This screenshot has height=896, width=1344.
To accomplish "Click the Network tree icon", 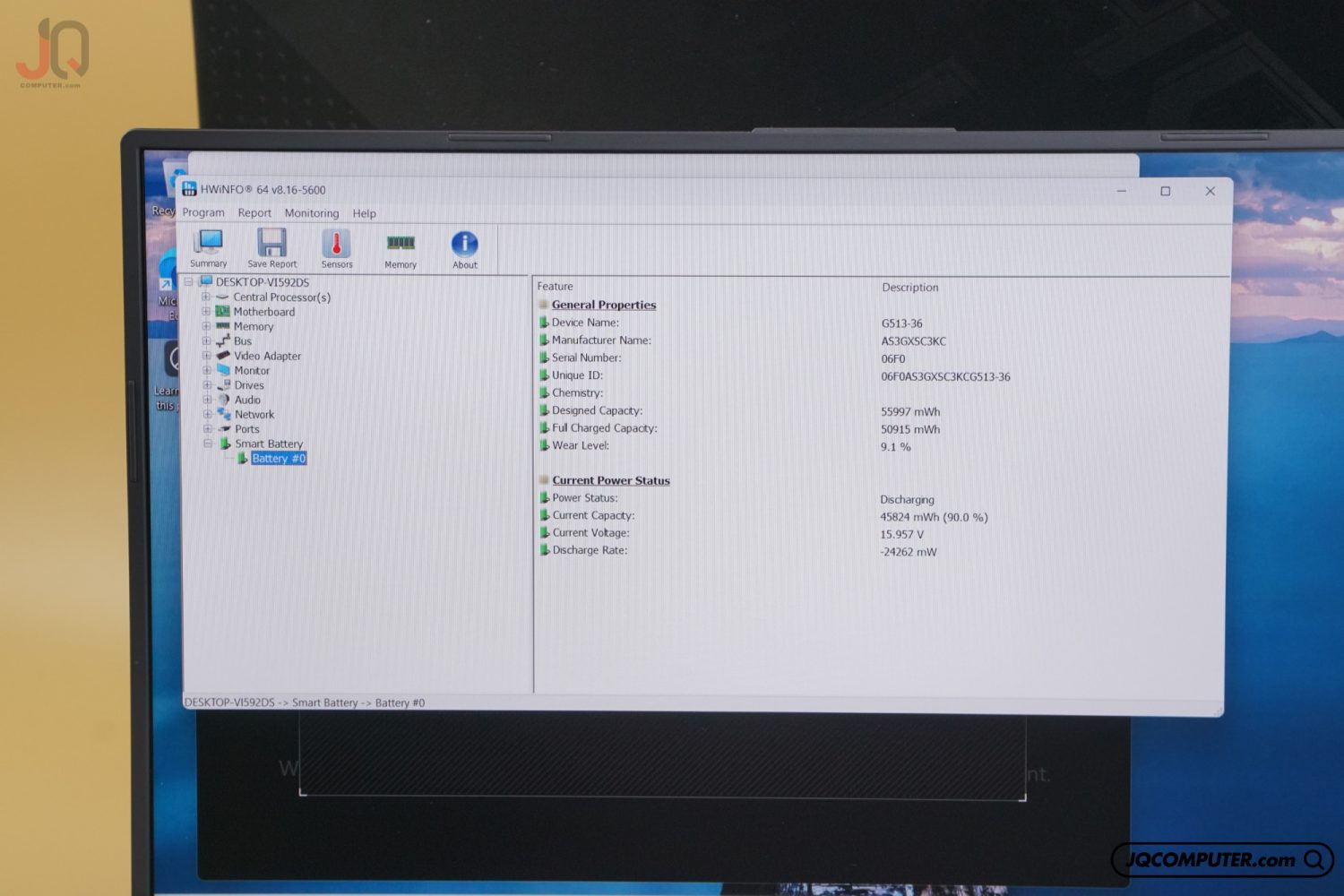I will [224, 414].
